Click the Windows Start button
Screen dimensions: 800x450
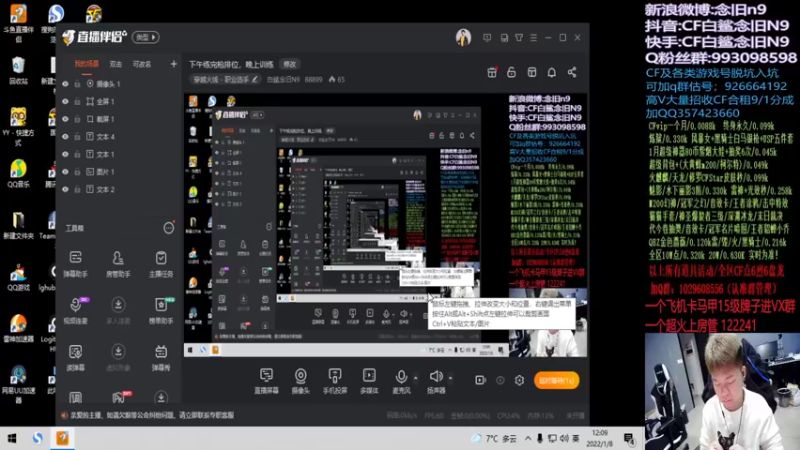tap(12, 438)
